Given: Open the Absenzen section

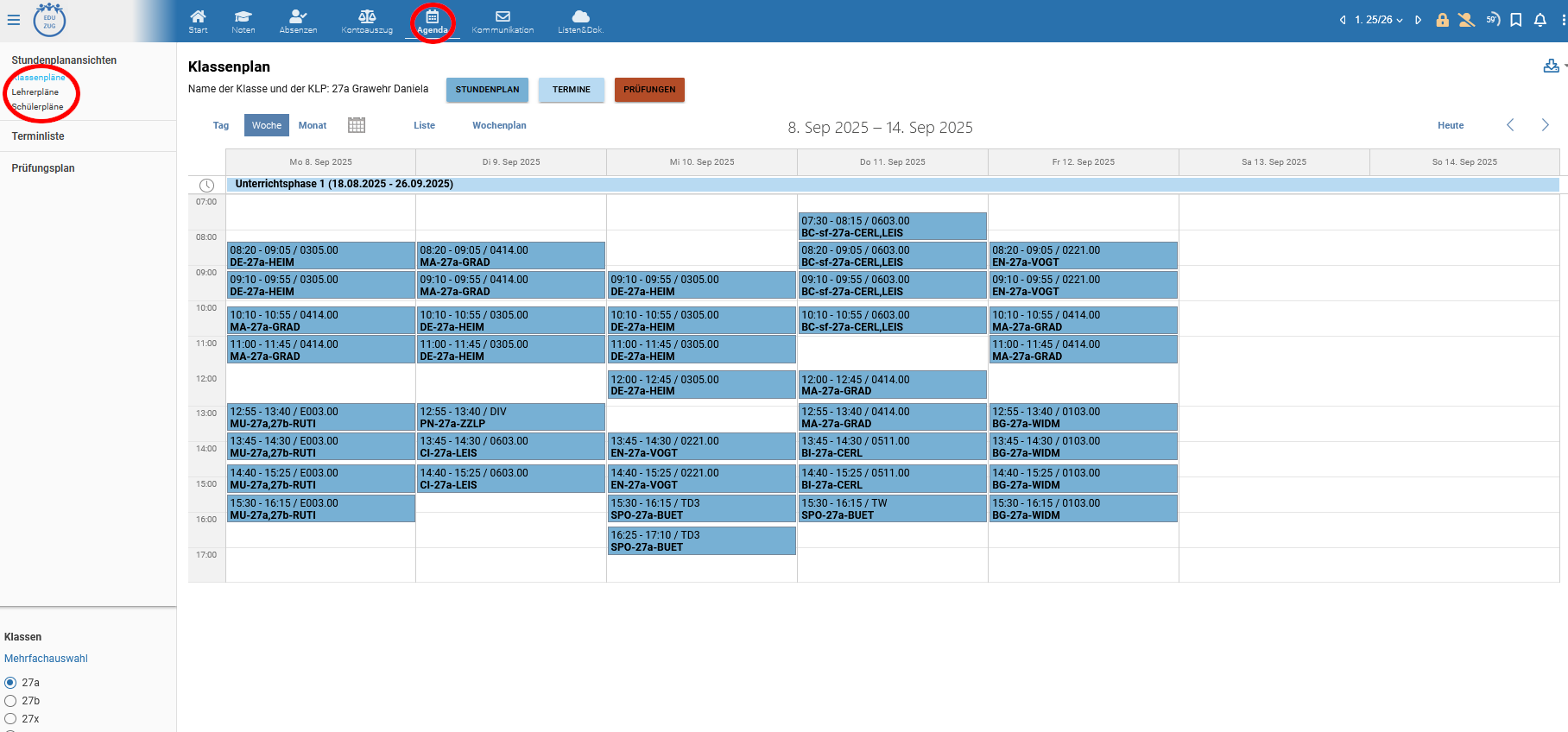Looking at the screenshot, I should click(x=298, y=22).
